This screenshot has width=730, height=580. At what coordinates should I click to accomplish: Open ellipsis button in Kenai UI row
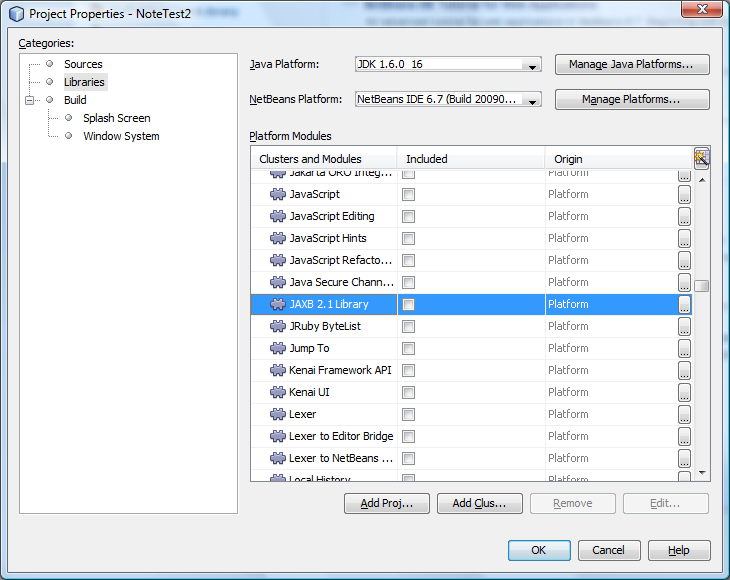point(684,392)
